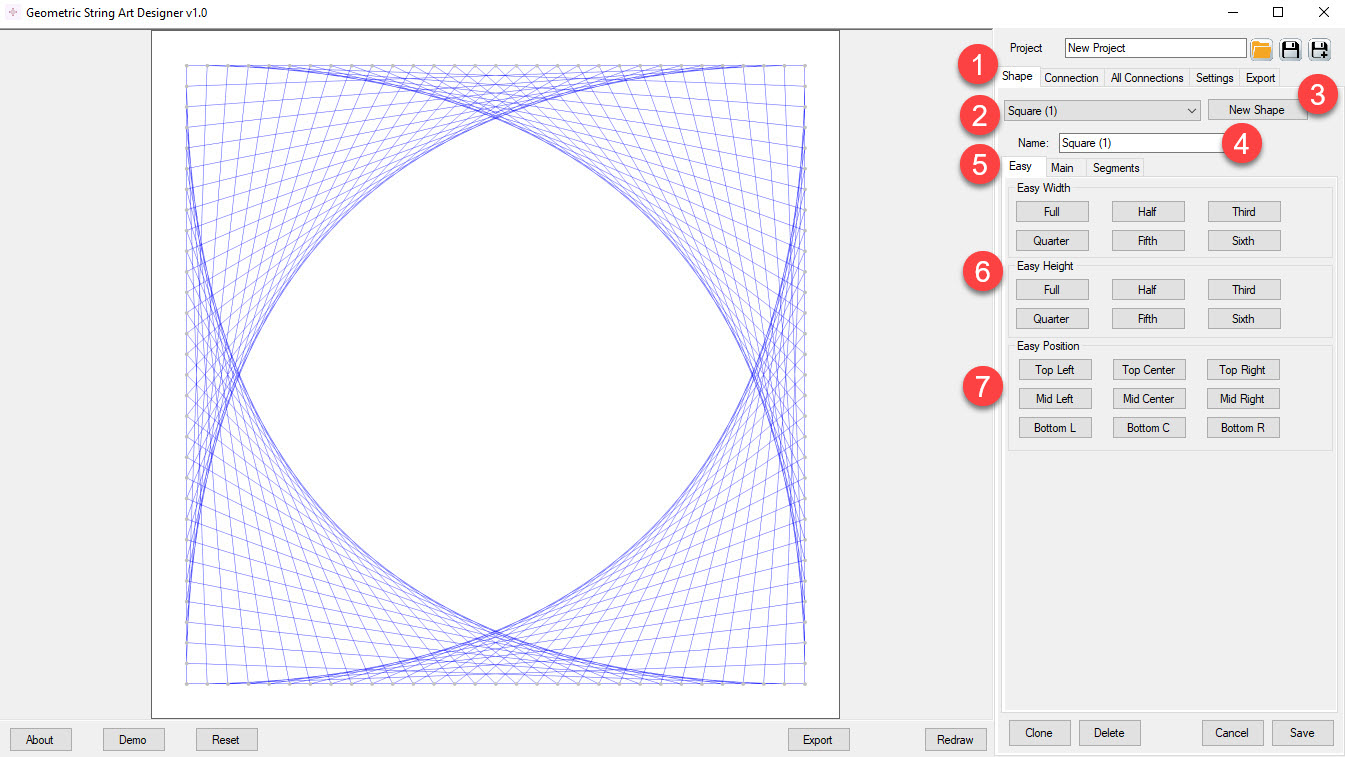The width and height of the screenshot is (1345, 757).
Task: Maximize the String Art Designer window
Action: coord(1277,13)
